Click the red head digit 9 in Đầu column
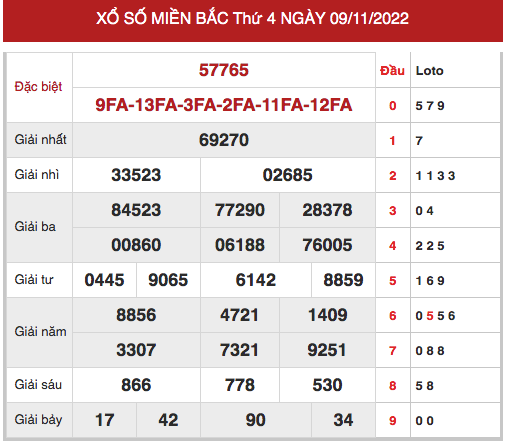This screenshot has width=506, height=444. point(393,421)
